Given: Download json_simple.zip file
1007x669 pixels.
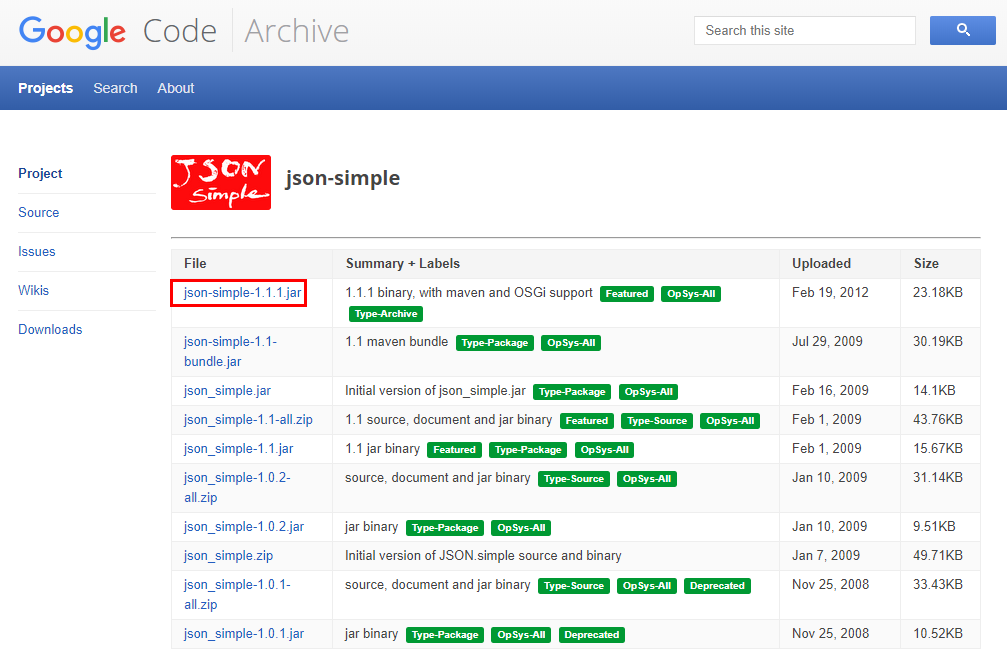Looking at the screenshot, I should click(228, 555).
